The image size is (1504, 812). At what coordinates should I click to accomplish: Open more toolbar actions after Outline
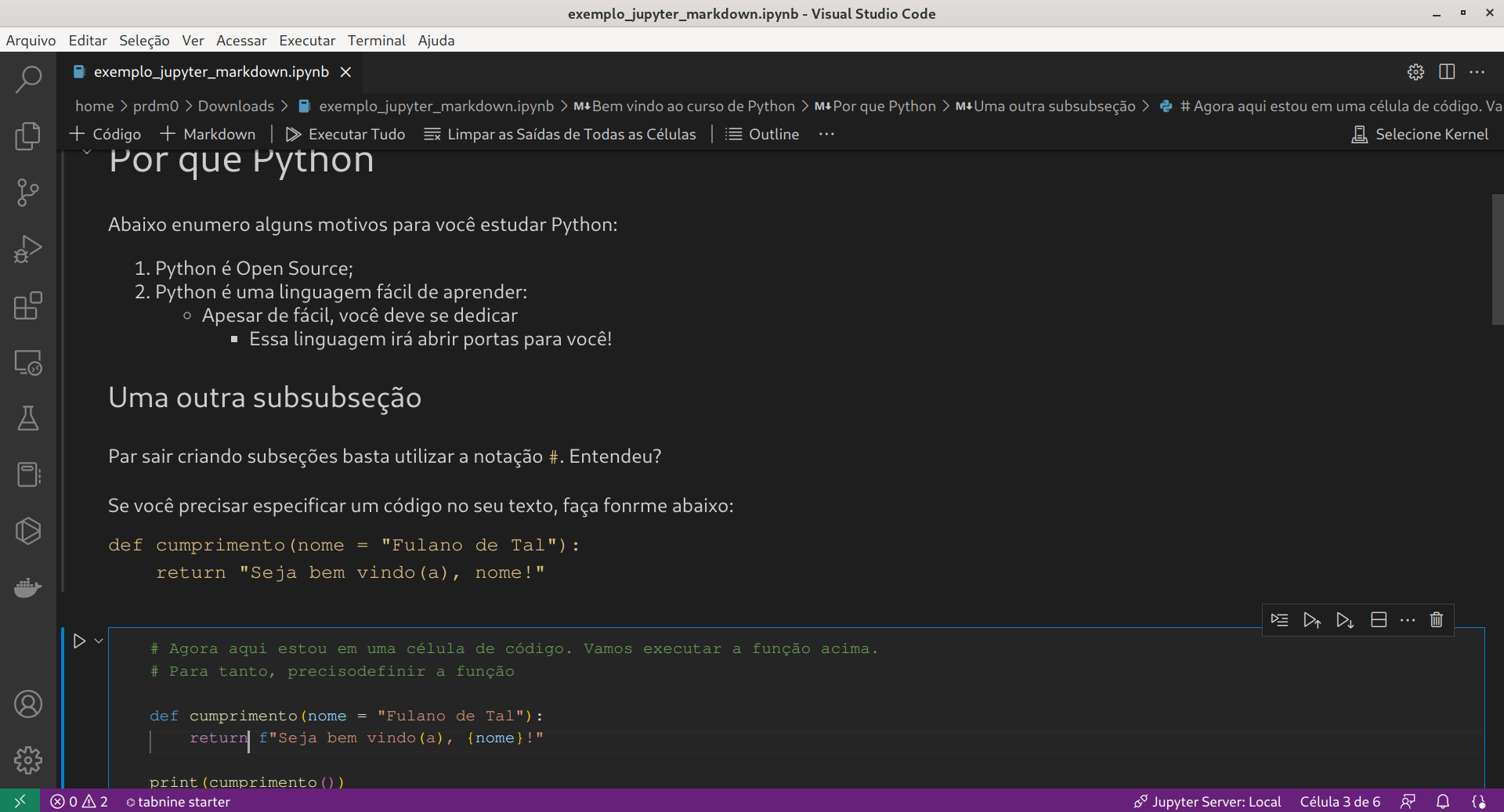pyautogui.click(x=826, y=135)
